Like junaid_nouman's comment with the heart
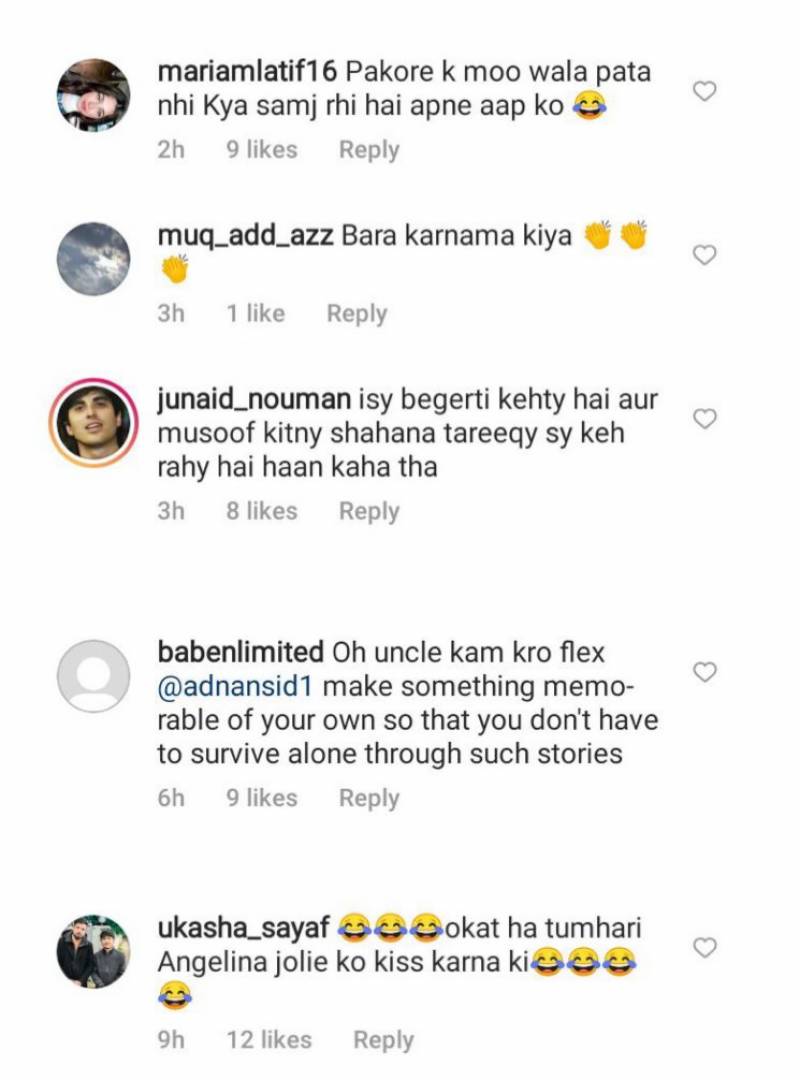Screen dimensions: 800x1080 (705, 419)
